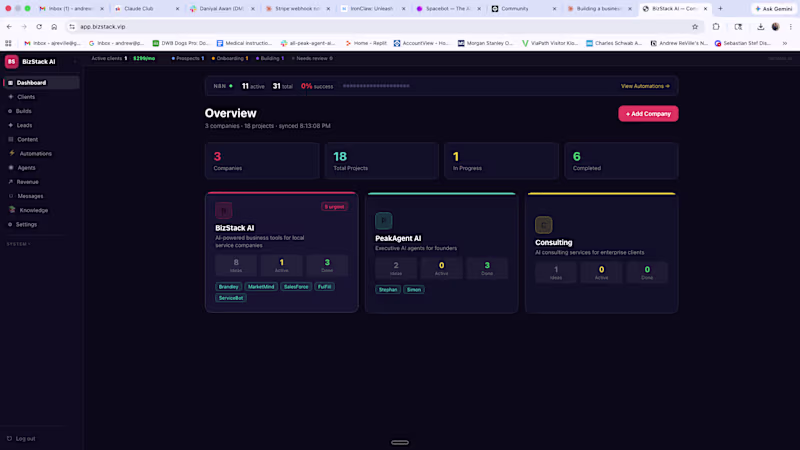
Task: Click the N8N automation run history bar
Action: [376, 86]
